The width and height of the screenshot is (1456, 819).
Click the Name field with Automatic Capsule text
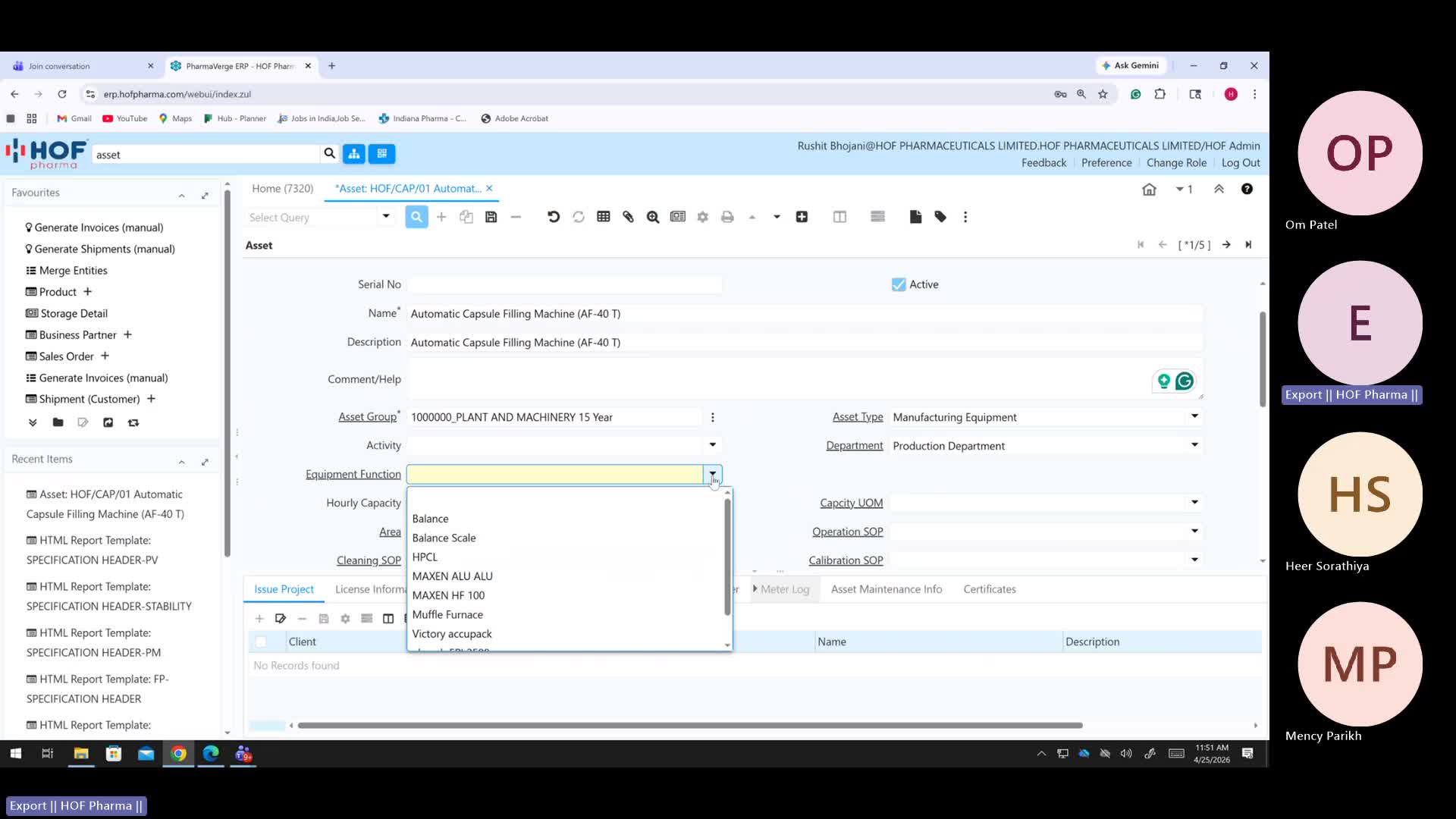pyautogui.click(x=805, y=314)
